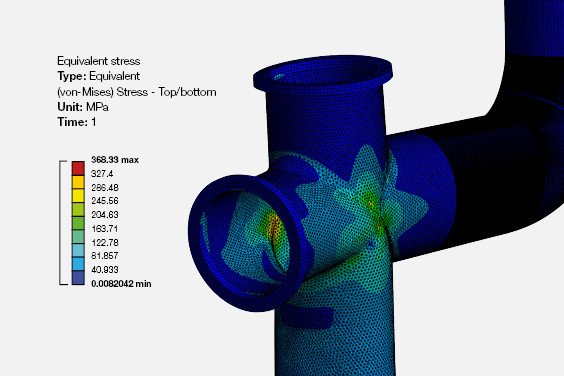Select the '40.933' legend value
Image resolution: width=564 pixels, height=376 pixels.
click(x=105, y=269)
